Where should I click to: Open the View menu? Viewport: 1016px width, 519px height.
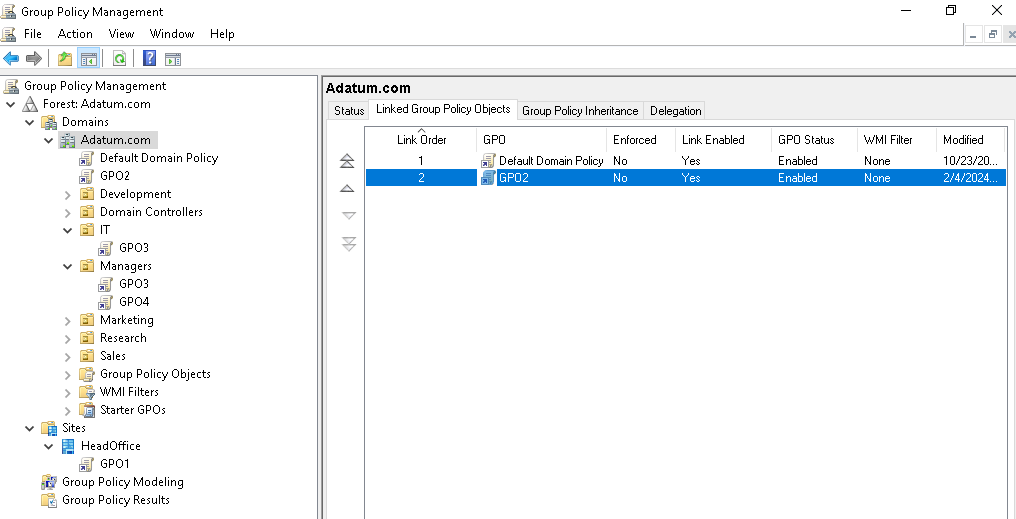(x=121, y=34)
